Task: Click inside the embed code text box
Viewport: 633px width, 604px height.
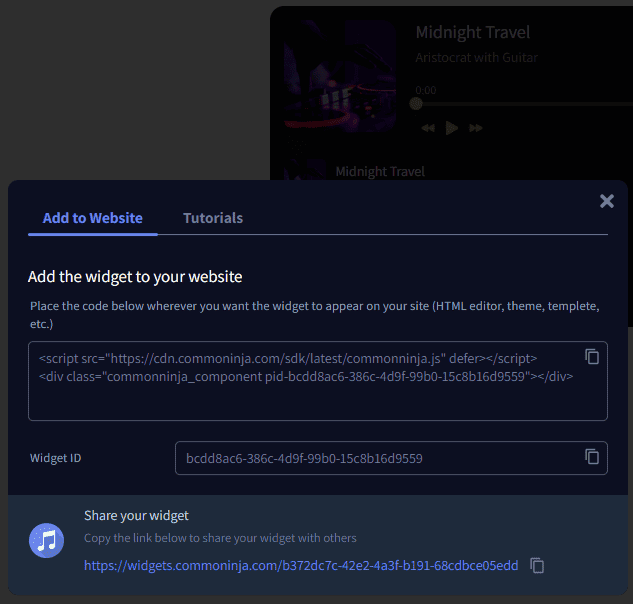Action: click(x=318, y=381)
